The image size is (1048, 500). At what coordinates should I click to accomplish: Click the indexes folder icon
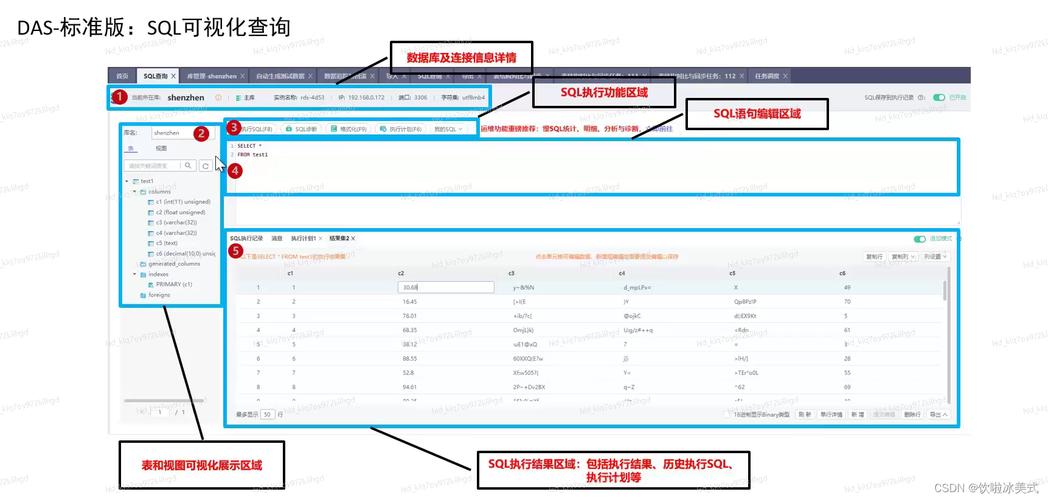[x=143, y=274]
